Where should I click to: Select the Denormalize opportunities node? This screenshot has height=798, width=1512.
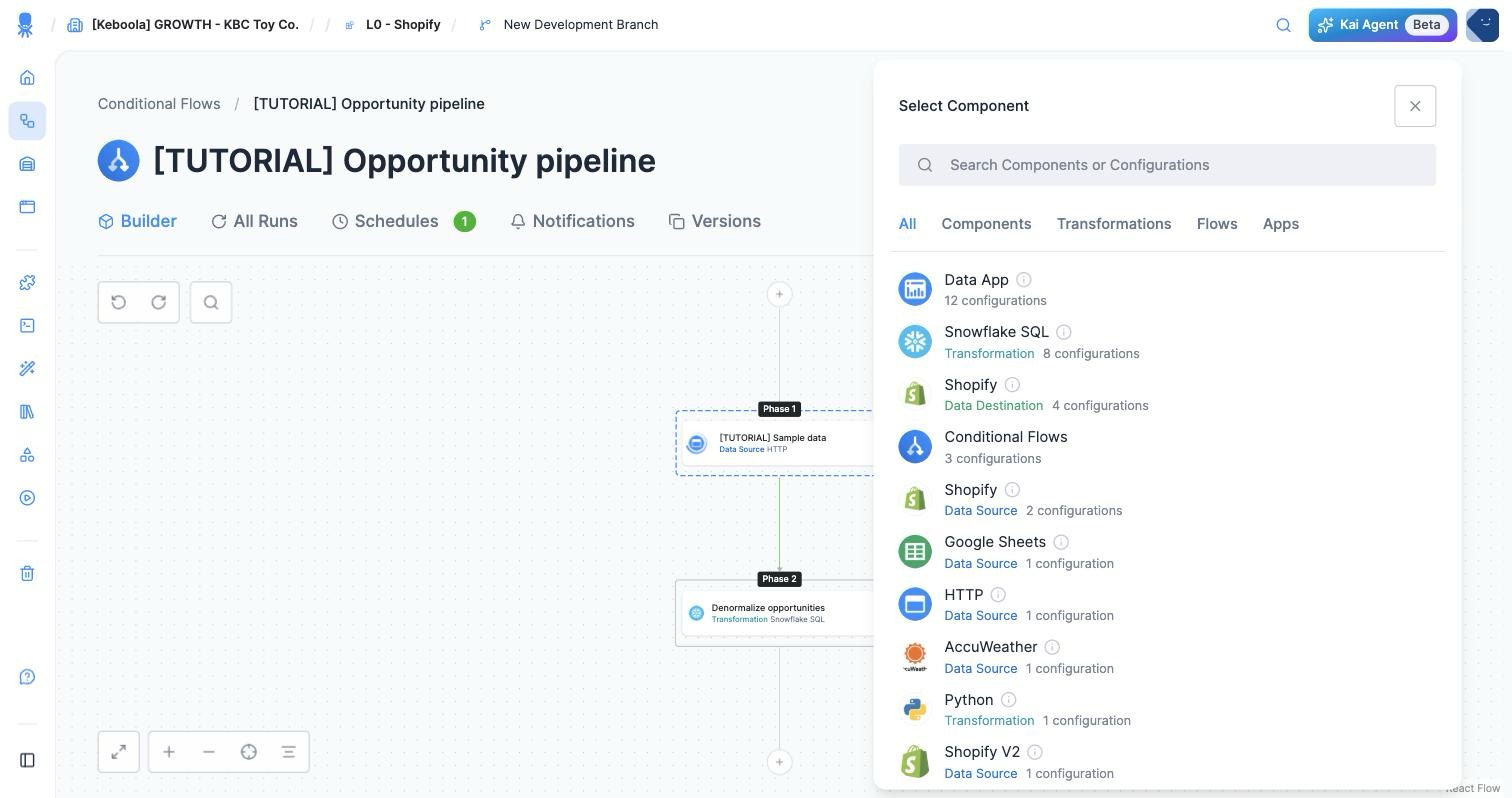point(778,613)
